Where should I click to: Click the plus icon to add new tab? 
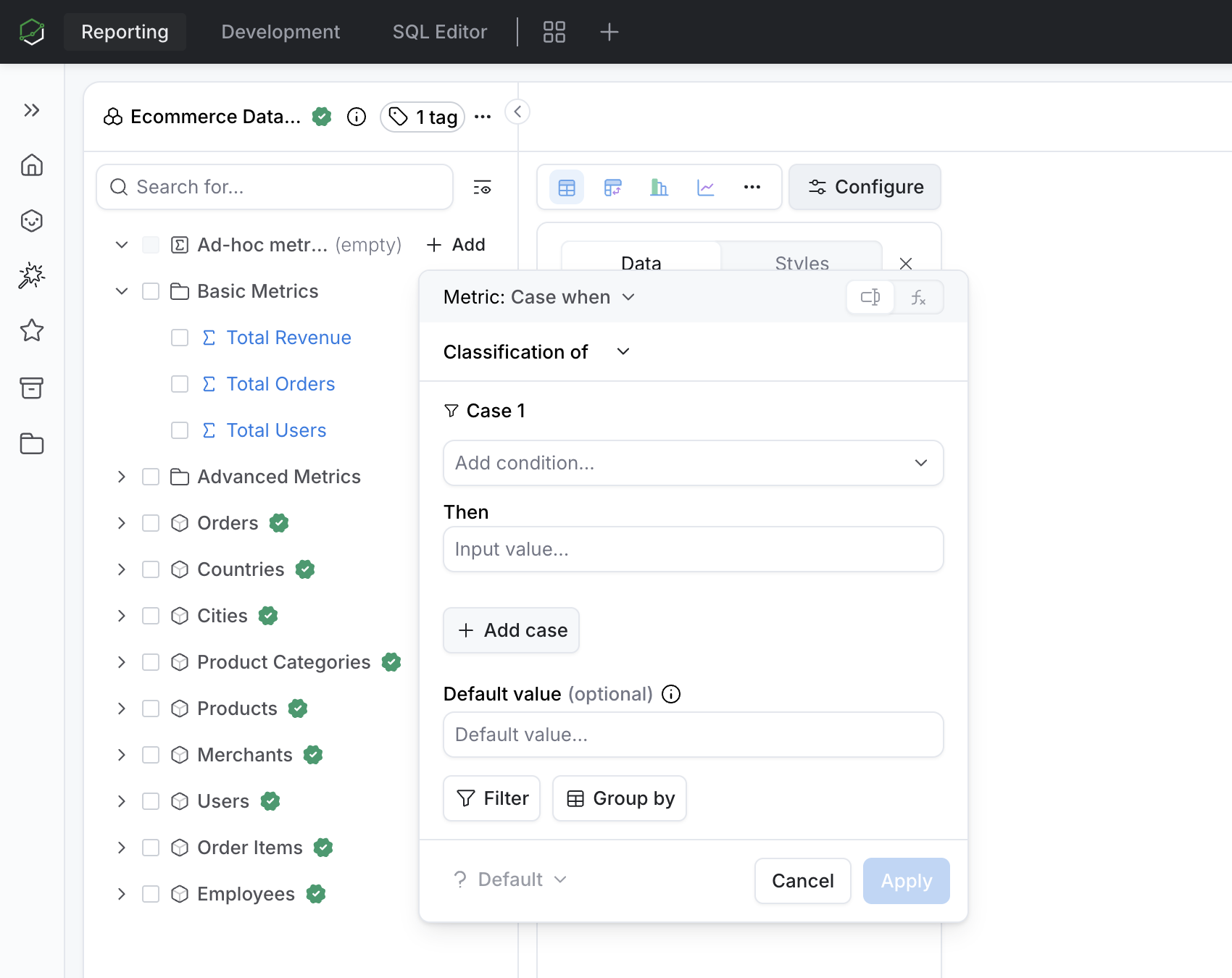point(609,32)
